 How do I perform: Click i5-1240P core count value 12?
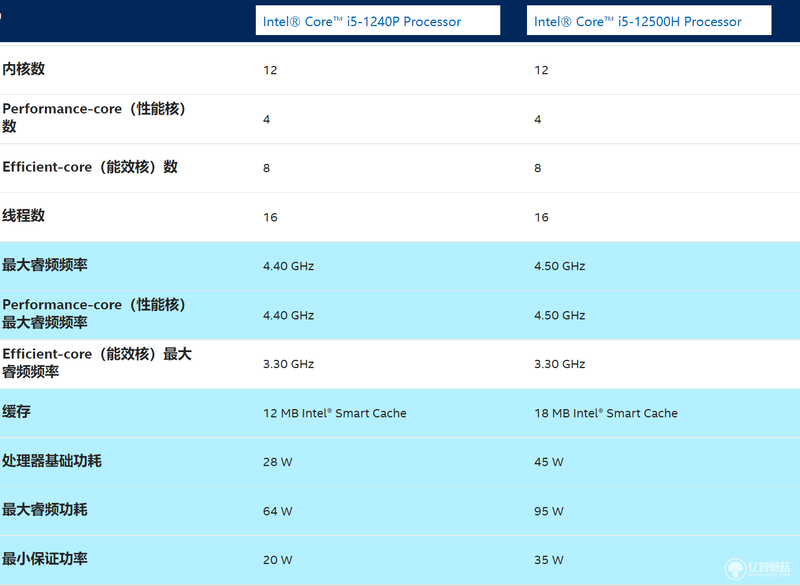click(x=270, y=70)
